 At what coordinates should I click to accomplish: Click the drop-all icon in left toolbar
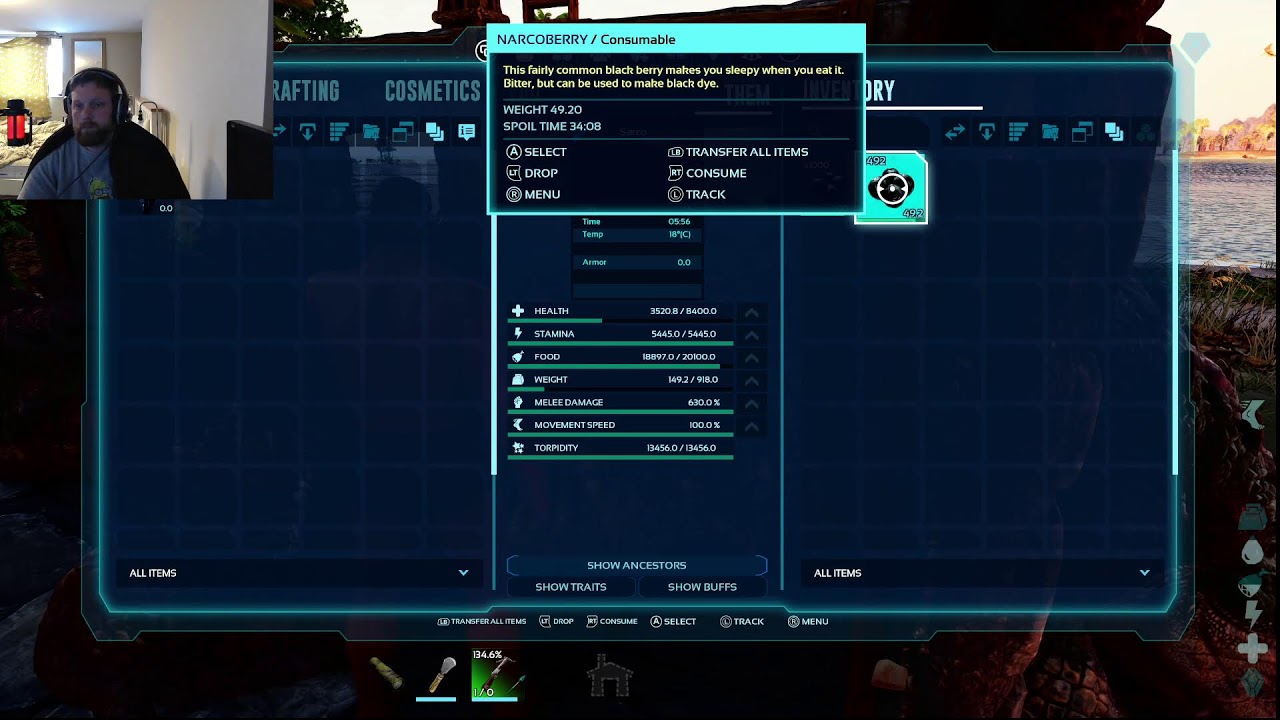click(x=307, y=131)
